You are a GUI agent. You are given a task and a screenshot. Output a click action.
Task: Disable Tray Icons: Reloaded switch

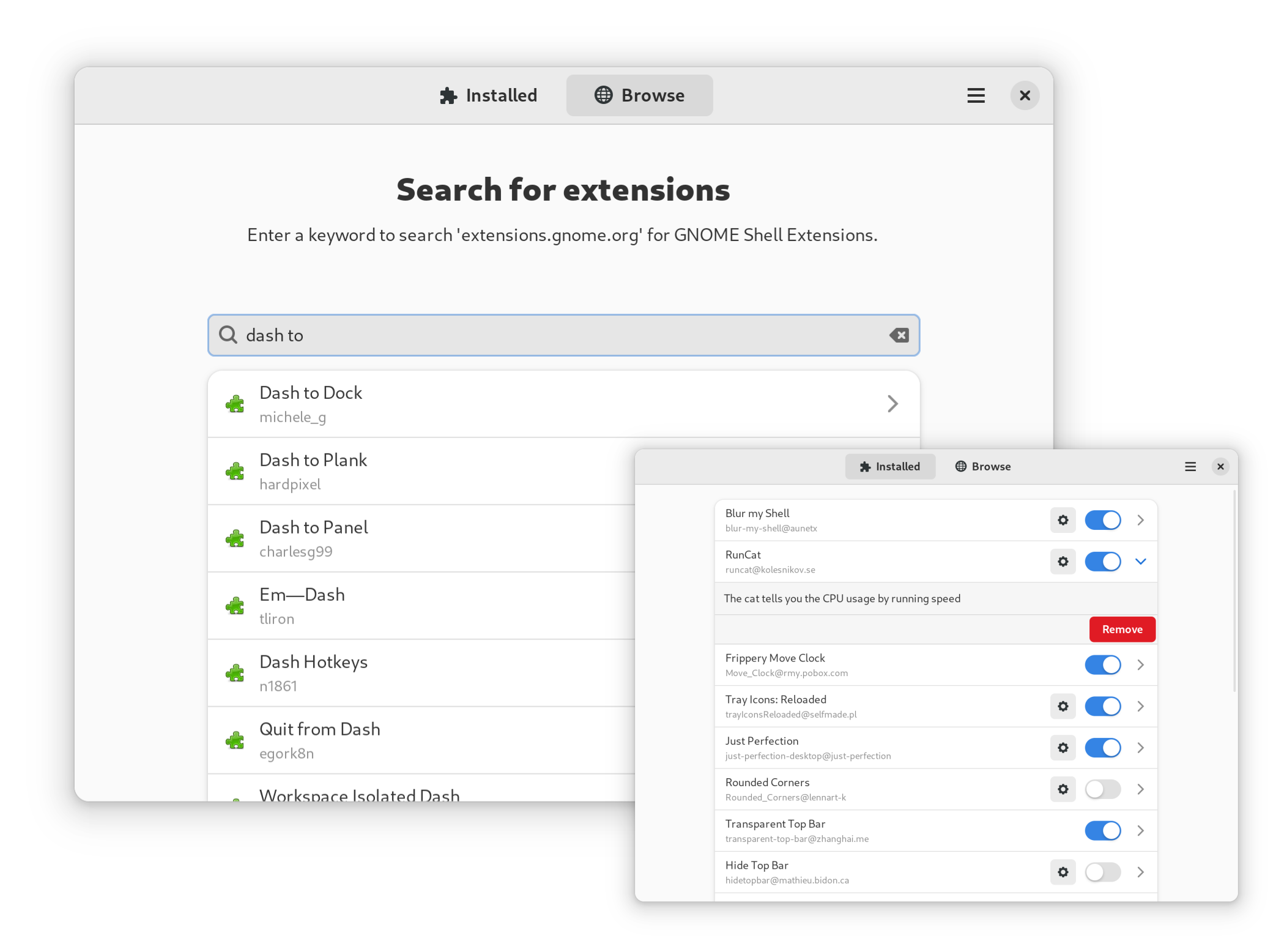1103,707
